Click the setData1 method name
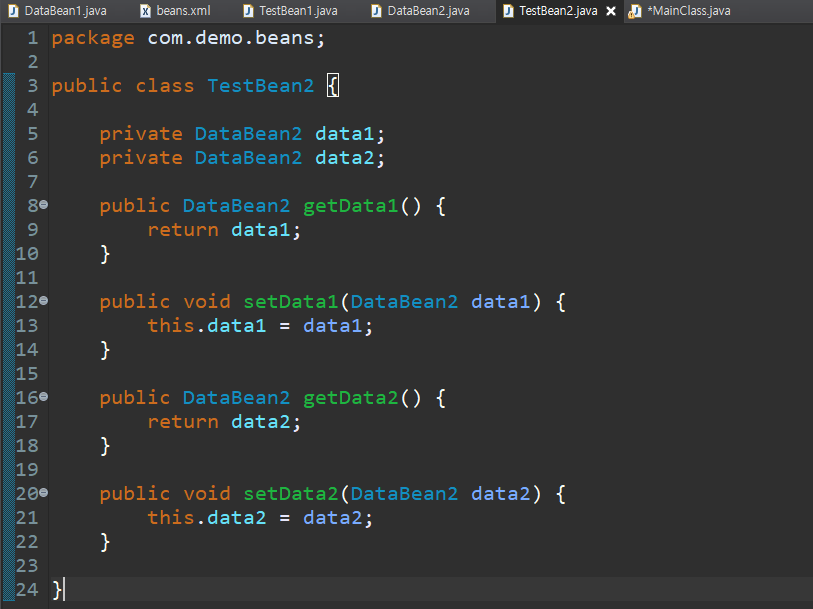 tap(291, 302)
